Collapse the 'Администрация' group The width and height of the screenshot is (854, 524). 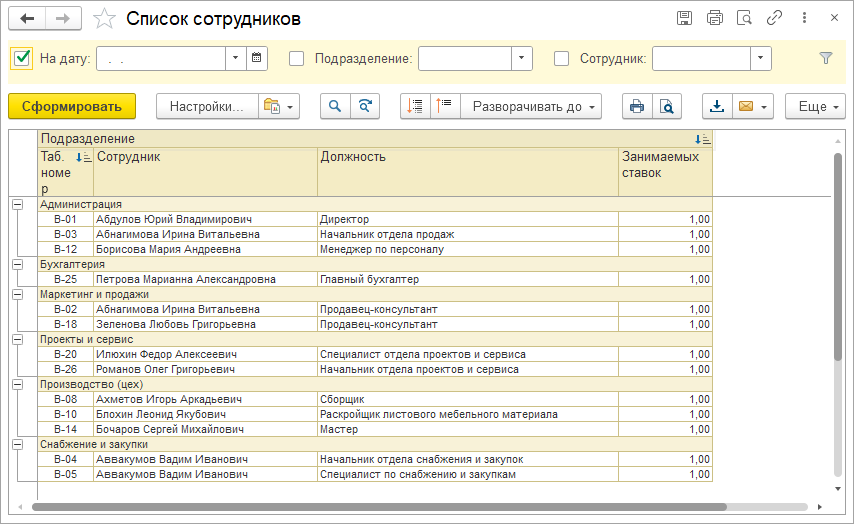17,204
